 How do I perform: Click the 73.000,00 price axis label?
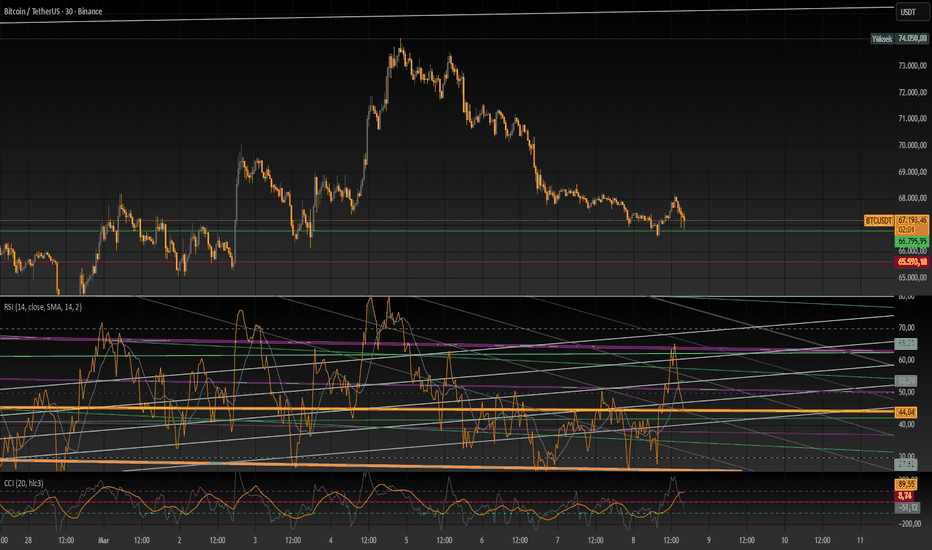[x=912, y=65]
